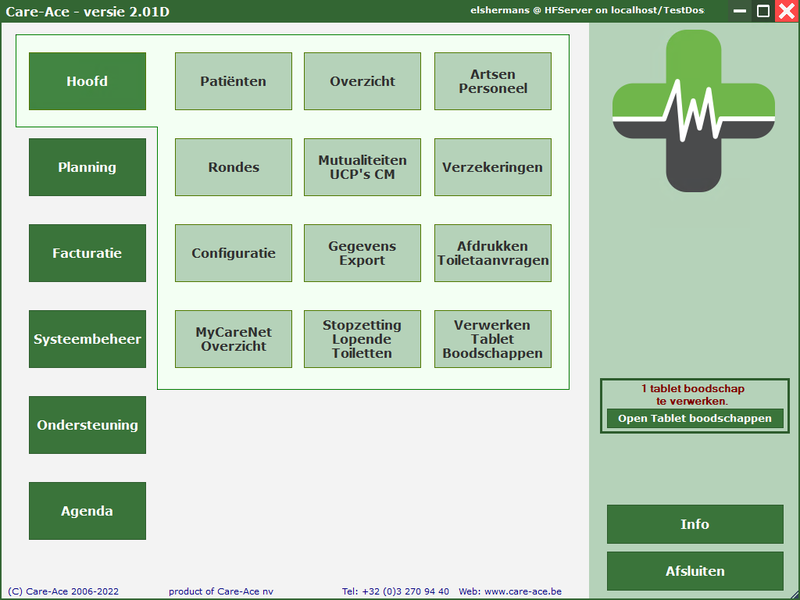Open Artsen Personeel
This screenshot has height=600, width=800.
click(492, 81)
